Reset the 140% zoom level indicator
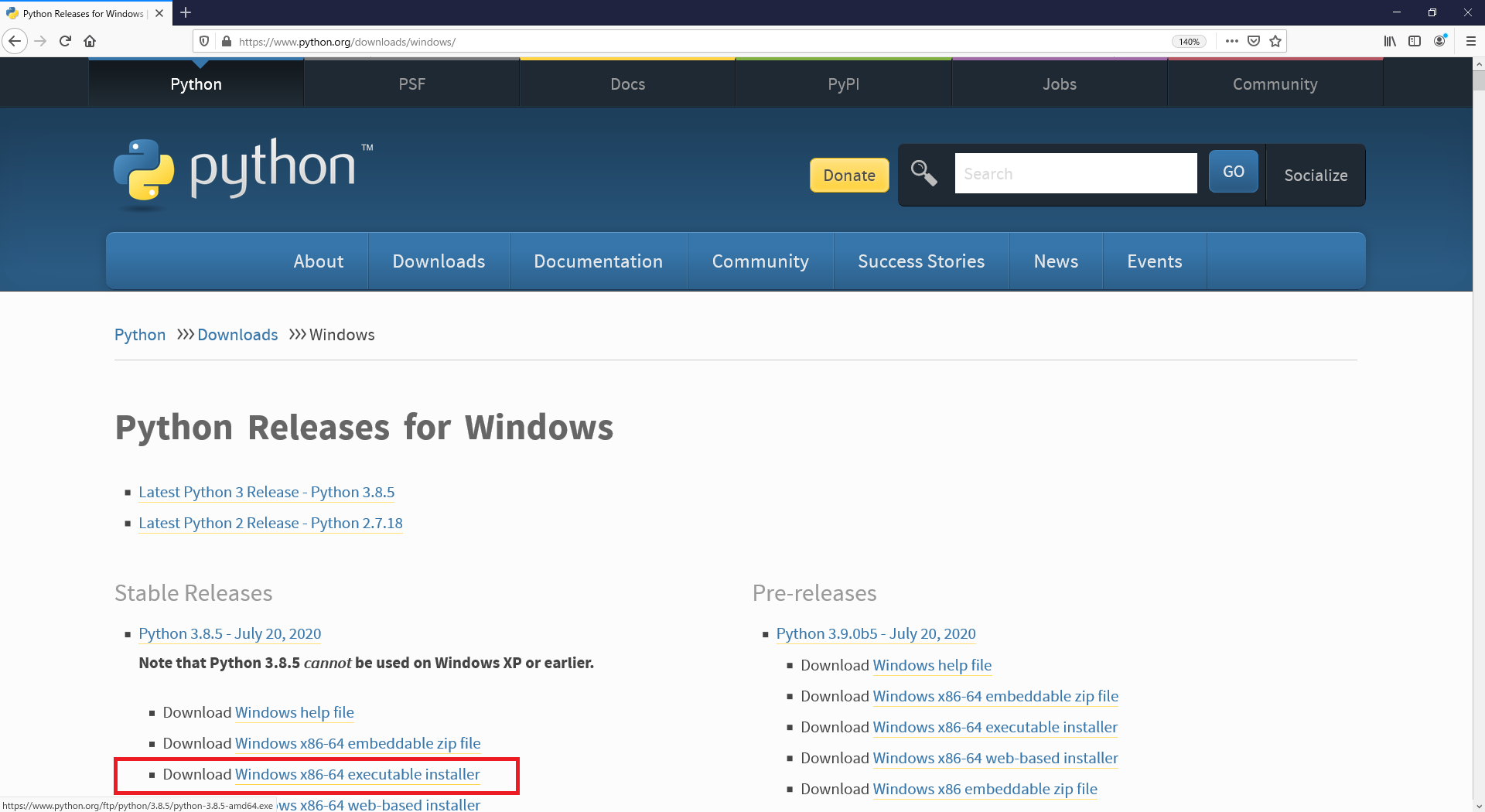Viewport: 1485px width, 812px height. [1189, 42]
